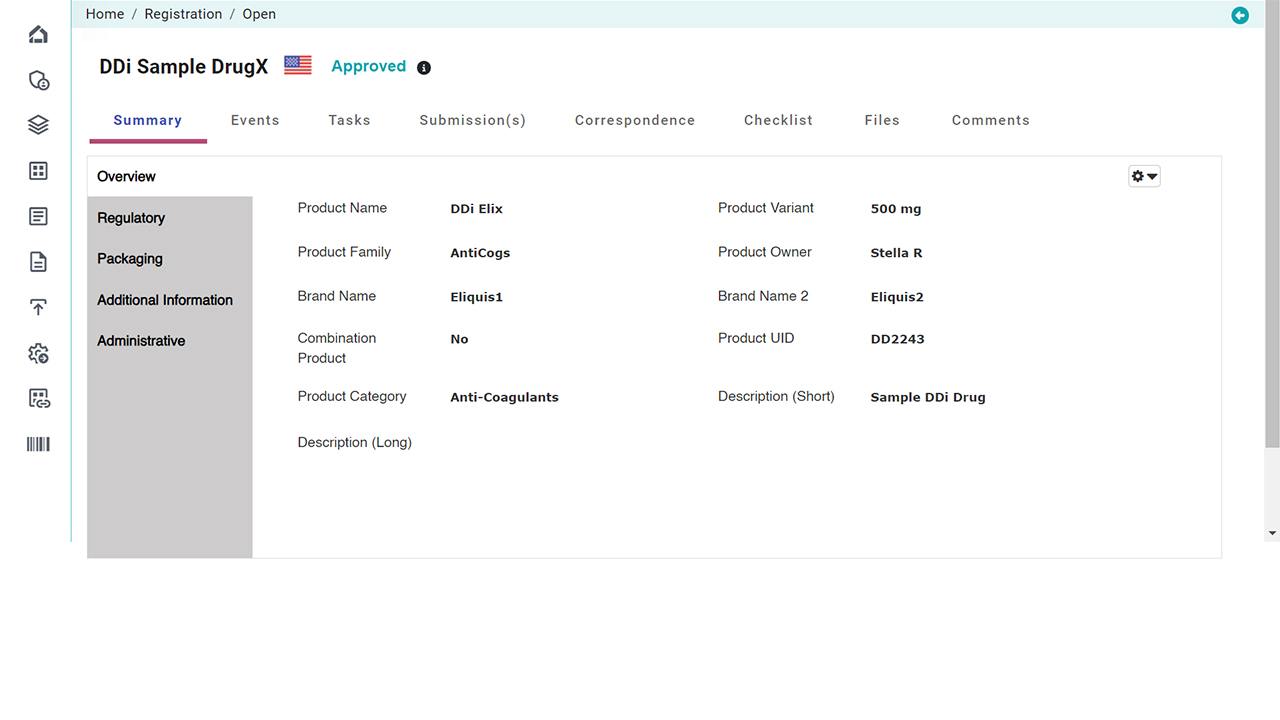This screenshot has width=1280, height=720.
Task: Click the teal back arrow button
Action: pyautogui.click(x=1240, y=15)
